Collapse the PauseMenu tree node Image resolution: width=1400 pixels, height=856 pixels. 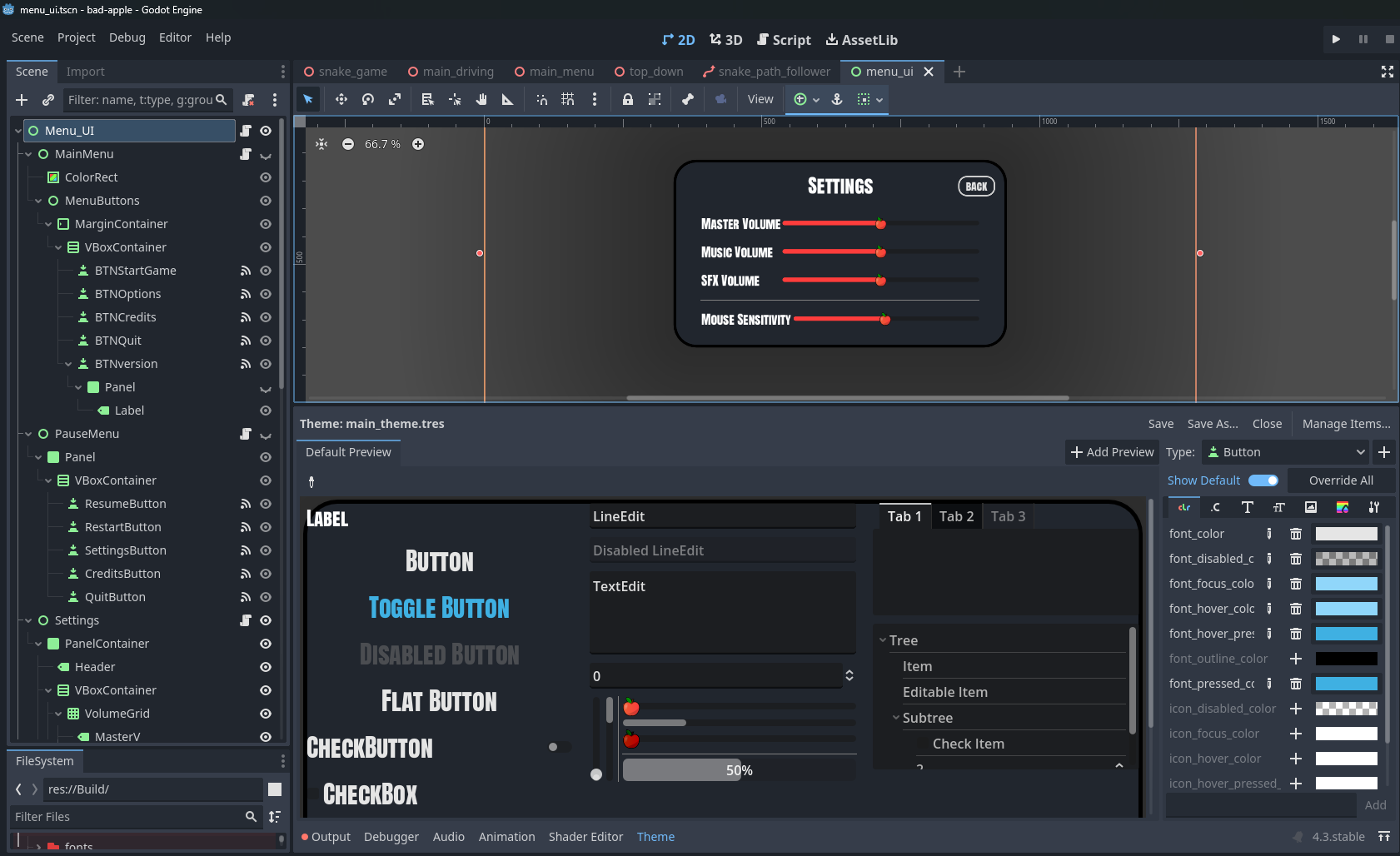pyautogui.click(x=28, y=434)
